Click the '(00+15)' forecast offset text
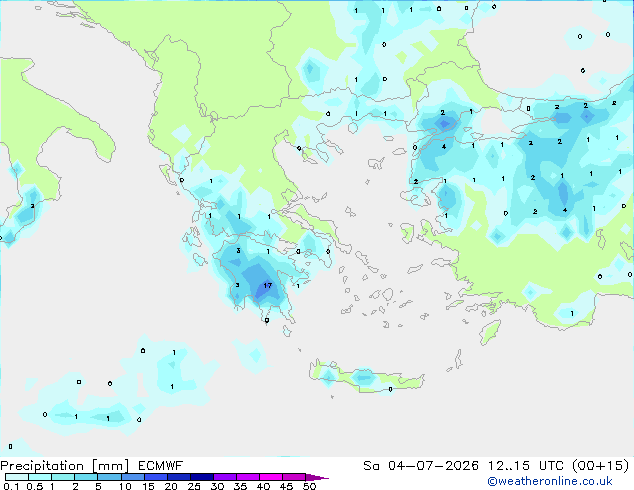The height and width of the screenshot is (490, 634). click(x=601, y=466)
